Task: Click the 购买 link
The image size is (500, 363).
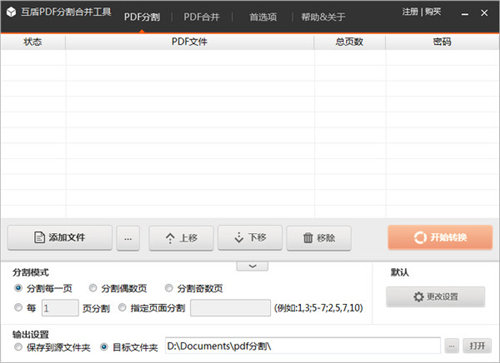Action: click(433, 12)
